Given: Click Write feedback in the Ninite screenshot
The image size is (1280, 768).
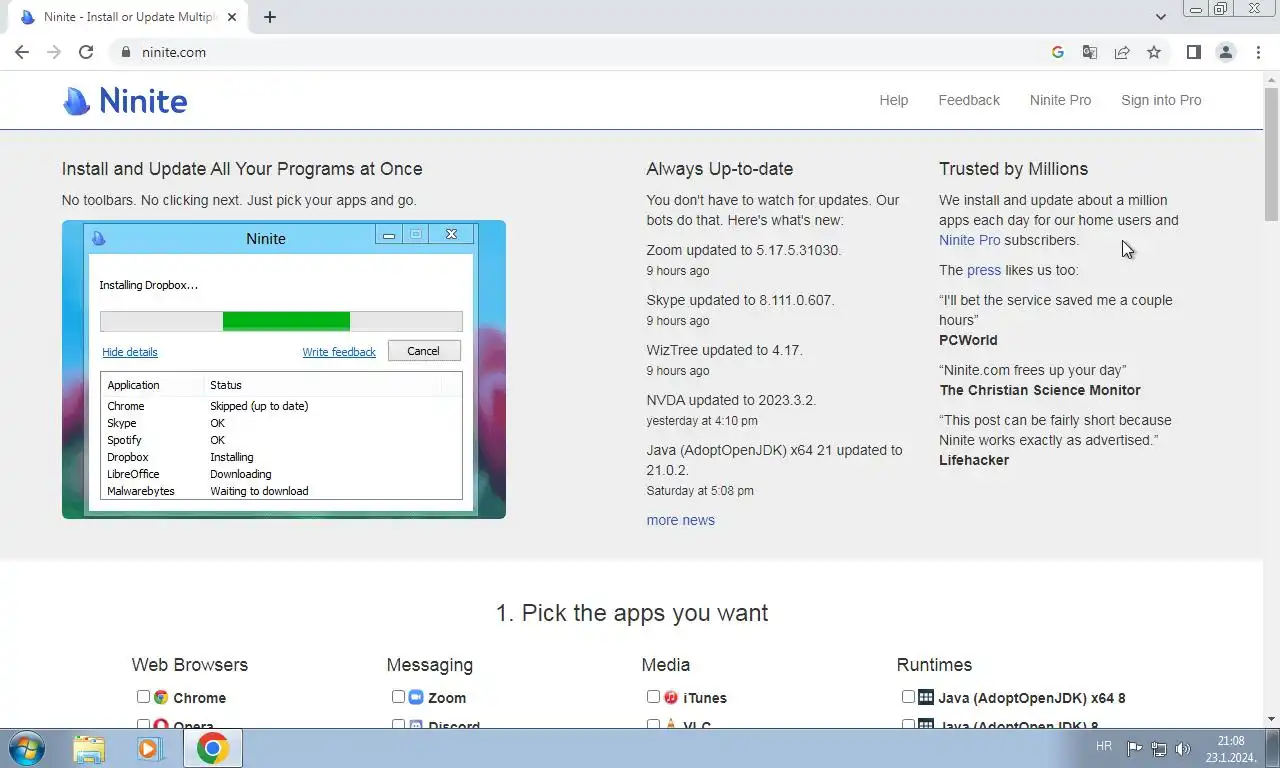Looking at the screenshot, I should [339, 352].
